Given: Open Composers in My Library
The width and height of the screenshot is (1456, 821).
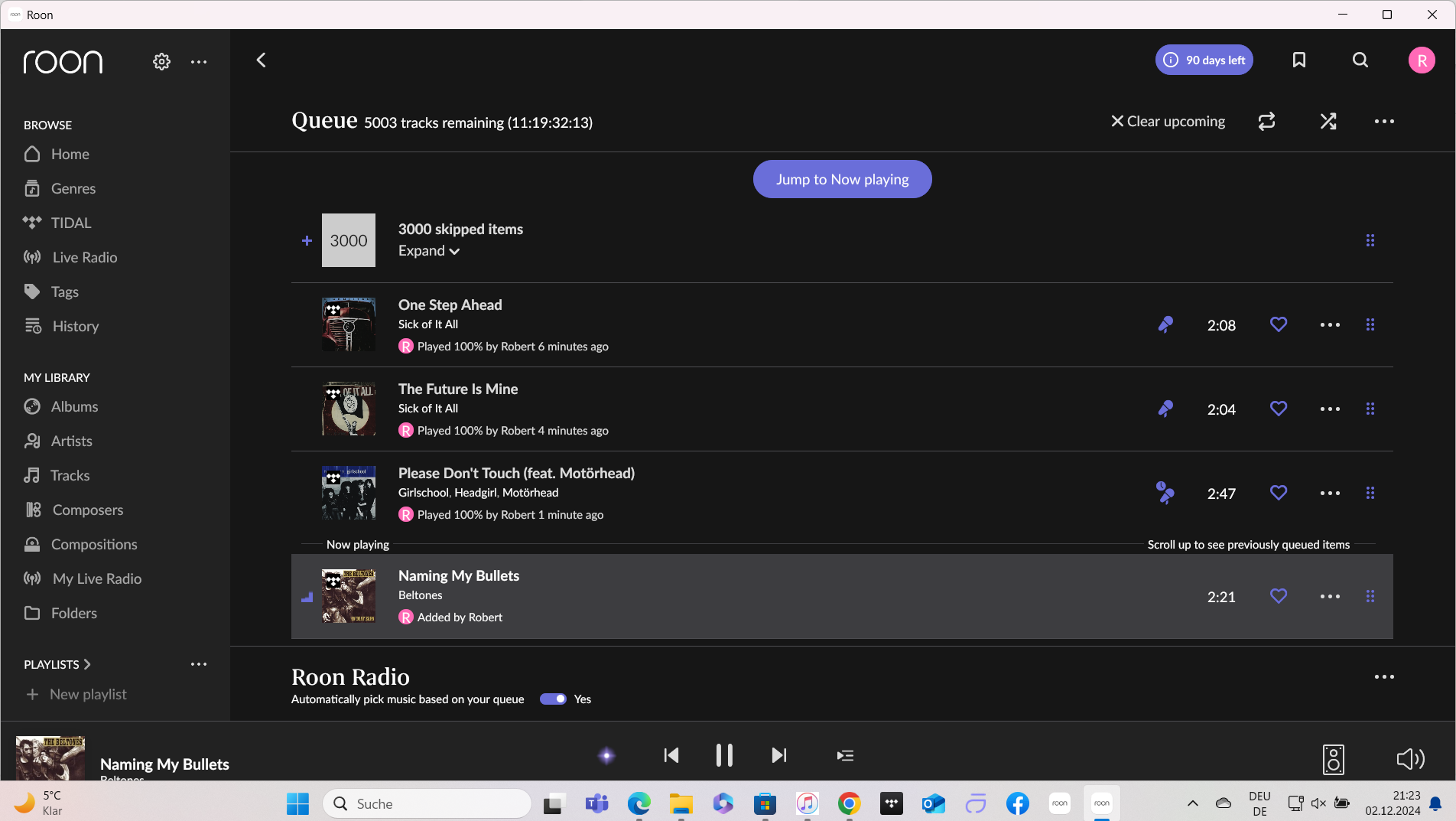Looking at the screenshot, I should (73, 510).
